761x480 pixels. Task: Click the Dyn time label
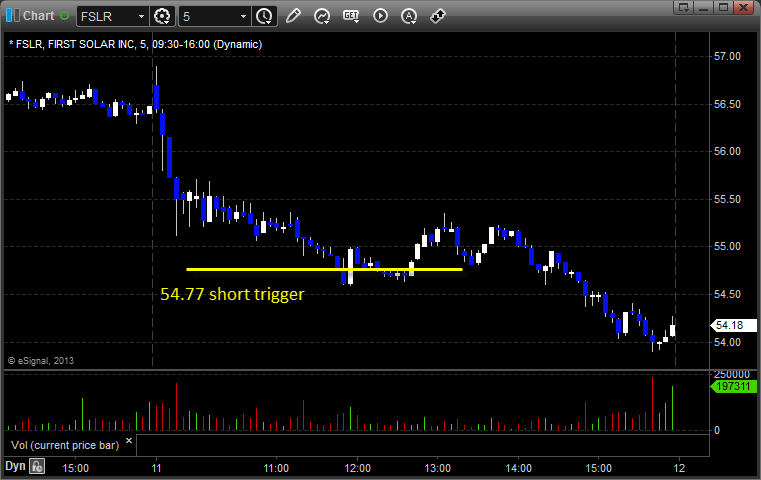coord(15,466)
